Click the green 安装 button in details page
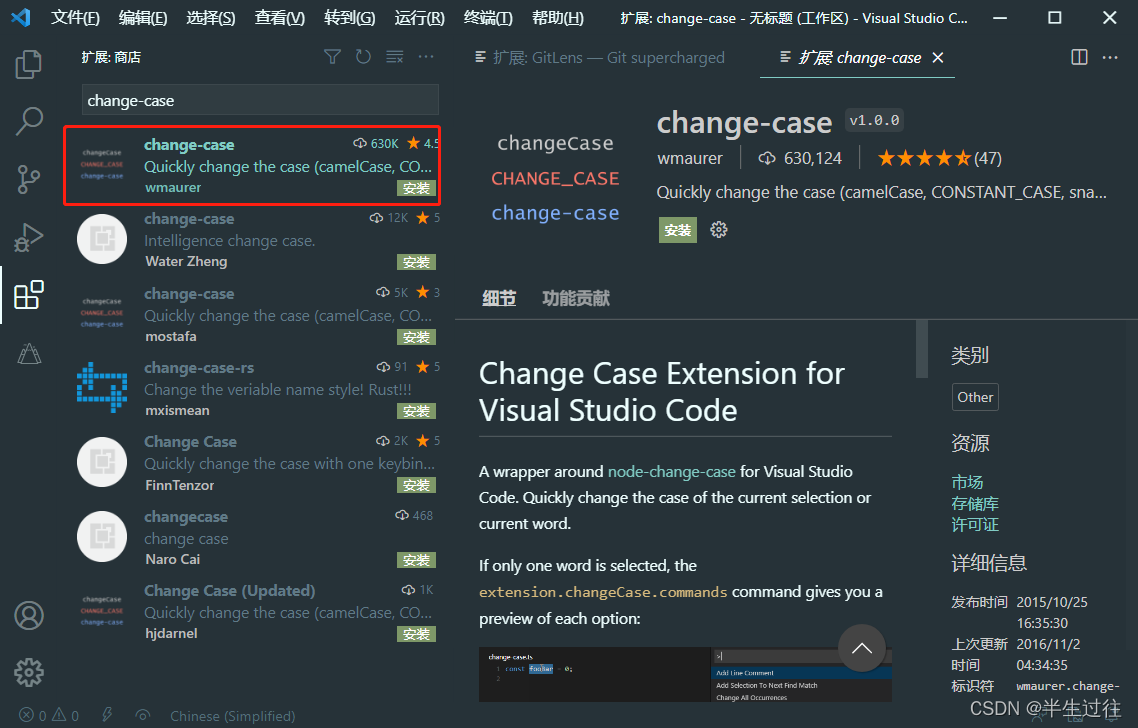The height and width of the screenshot is (728, 1138). (678, 230)
